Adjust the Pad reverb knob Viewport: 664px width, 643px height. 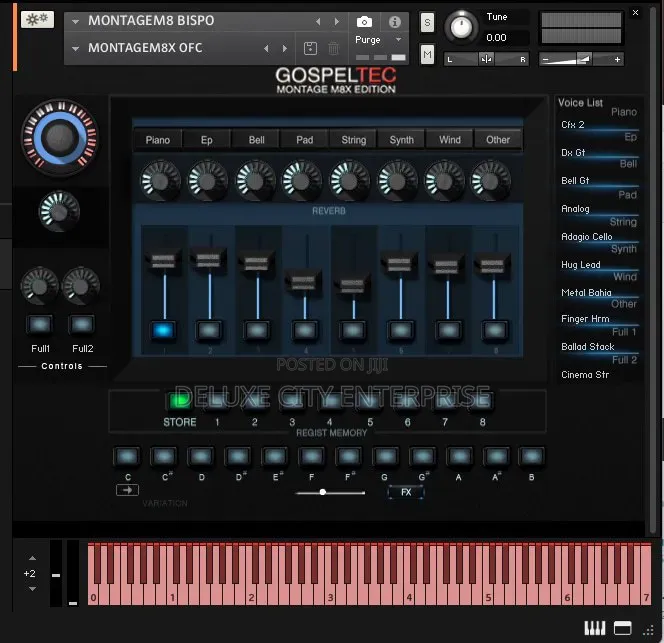tap(302, 181)
